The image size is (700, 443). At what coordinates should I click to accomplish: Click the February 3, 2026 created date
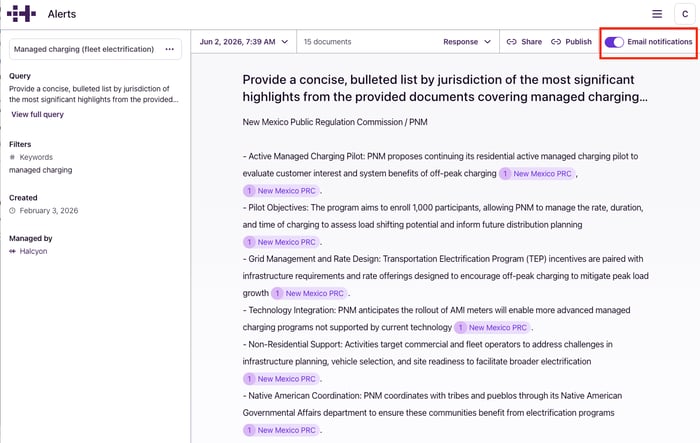(x=49, y=211)
